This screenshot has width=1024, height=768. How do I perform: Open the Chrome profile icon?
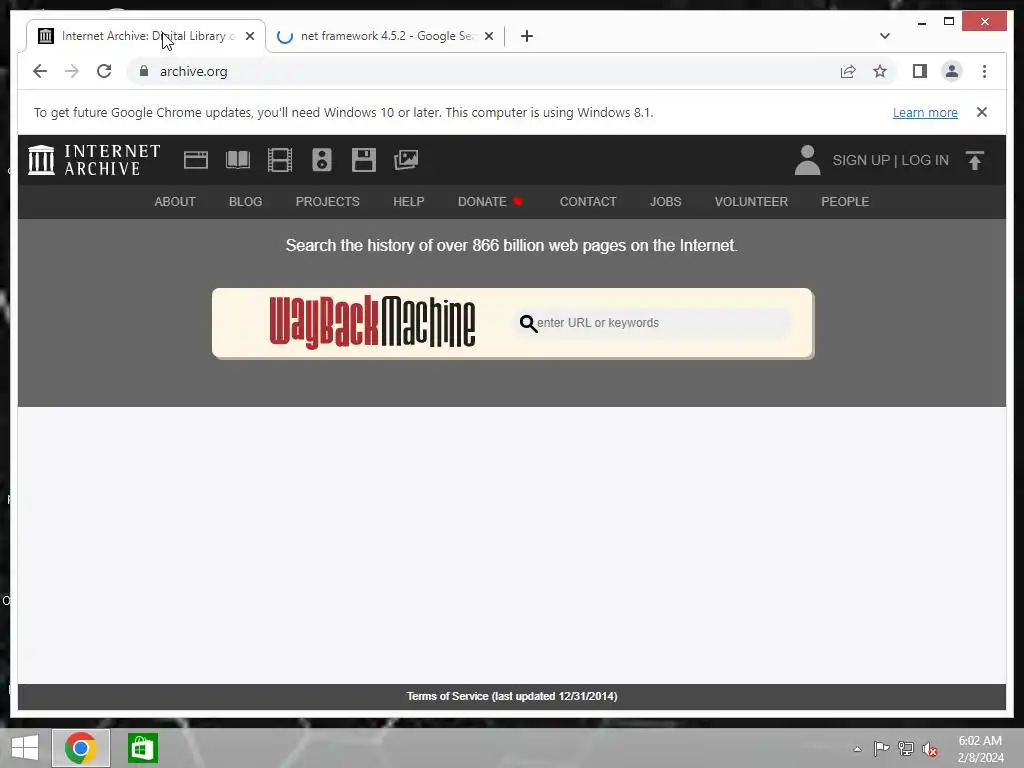pos(952,71)
